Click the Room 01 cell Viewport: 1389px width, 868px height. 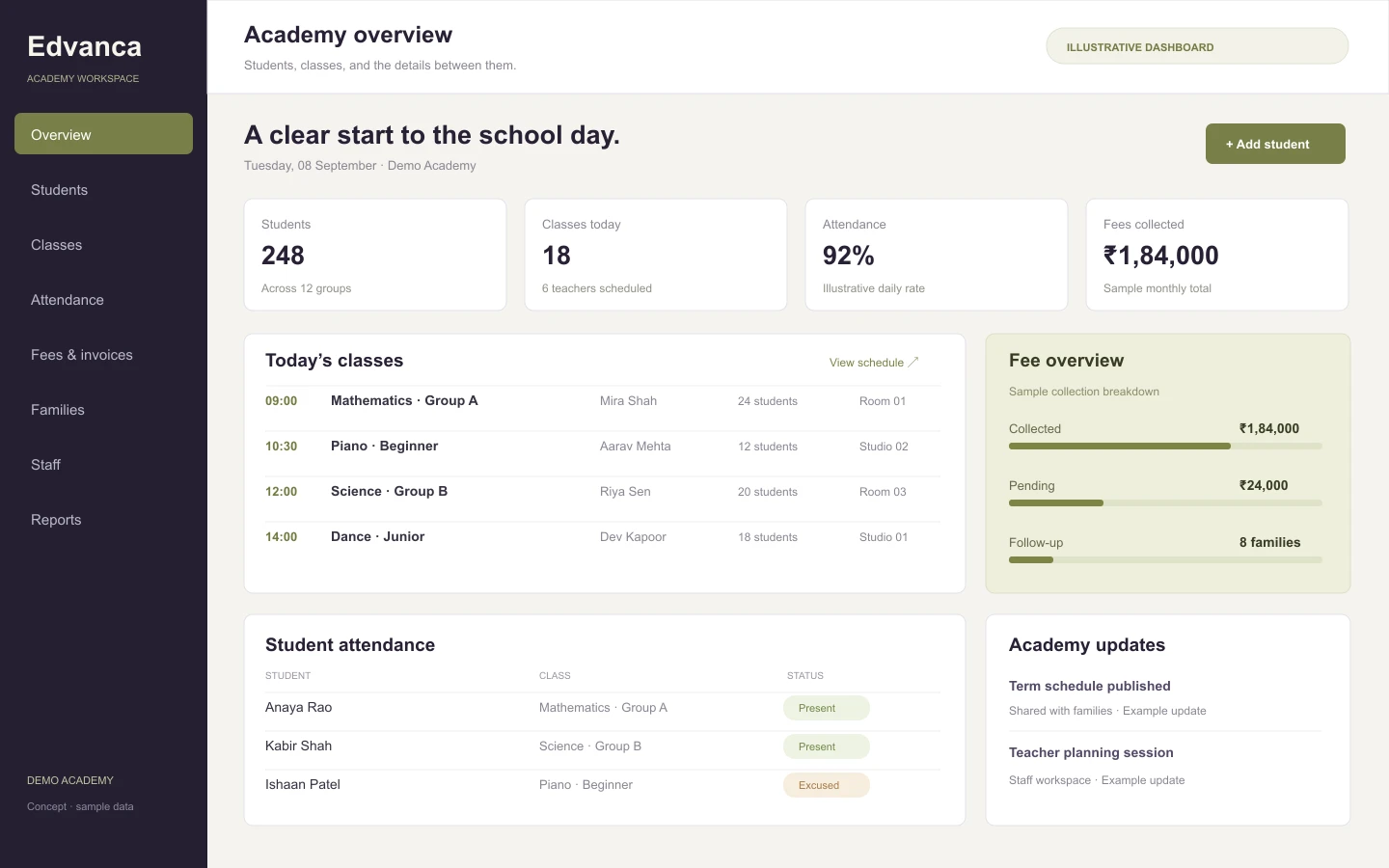[883, 401]
